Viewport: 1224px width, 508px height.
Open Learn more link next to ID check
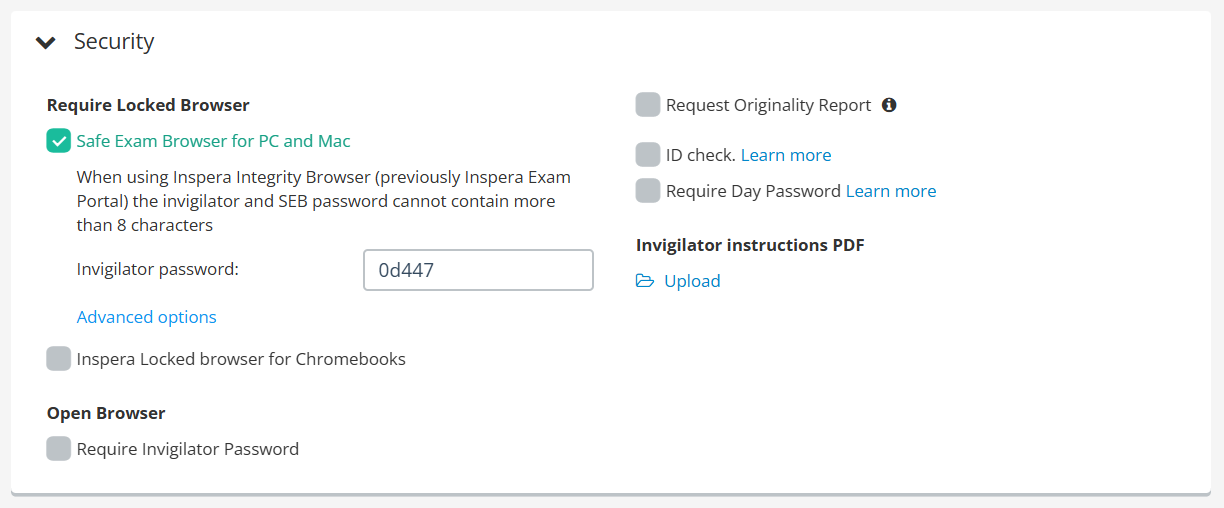point(786,155)
